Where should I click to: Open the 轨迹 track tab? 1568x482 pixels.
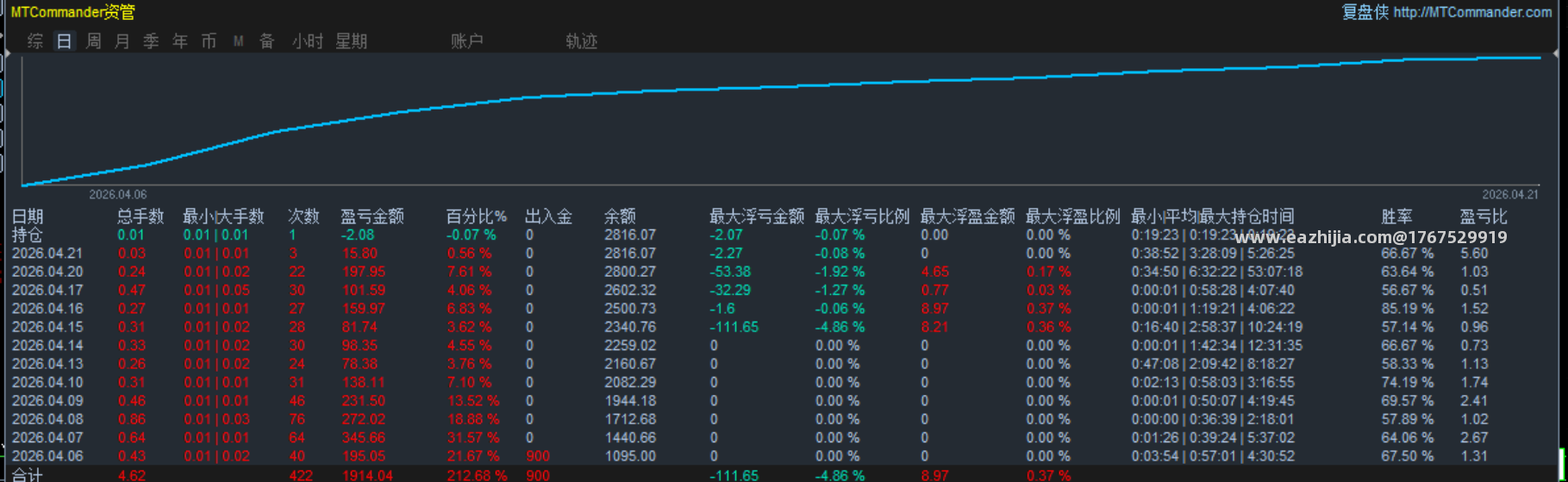click(582, 41)
